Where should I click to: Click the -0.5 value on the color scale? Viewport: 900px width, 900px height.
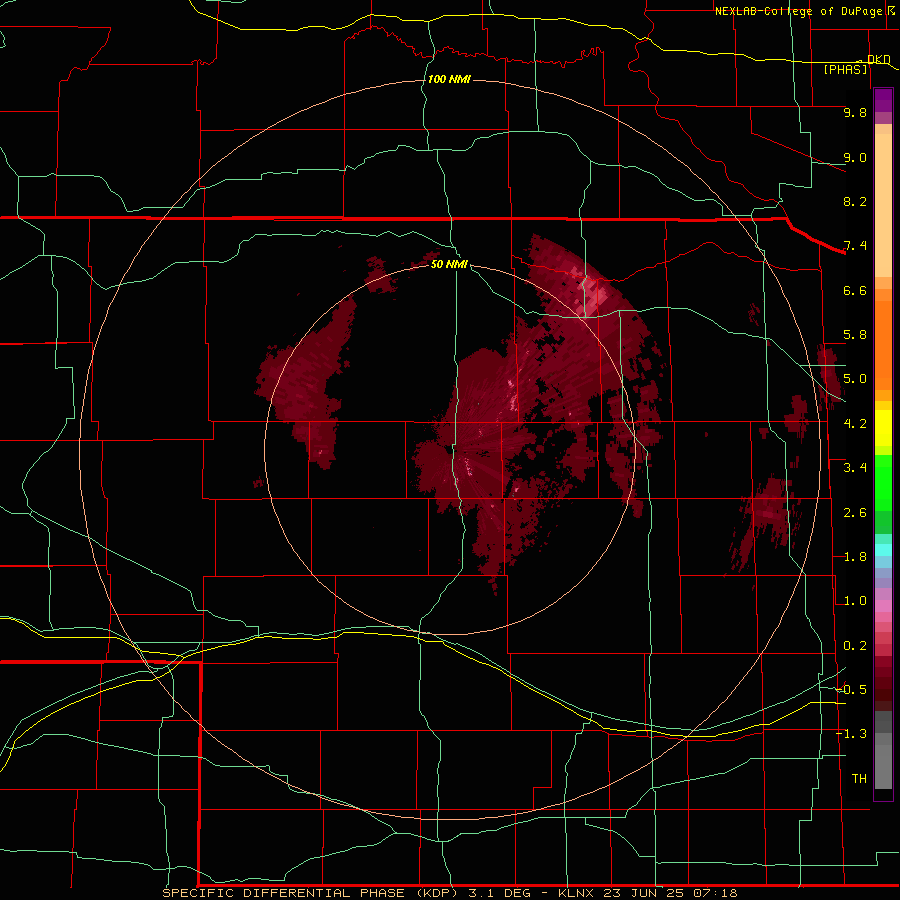pos(851,690)
